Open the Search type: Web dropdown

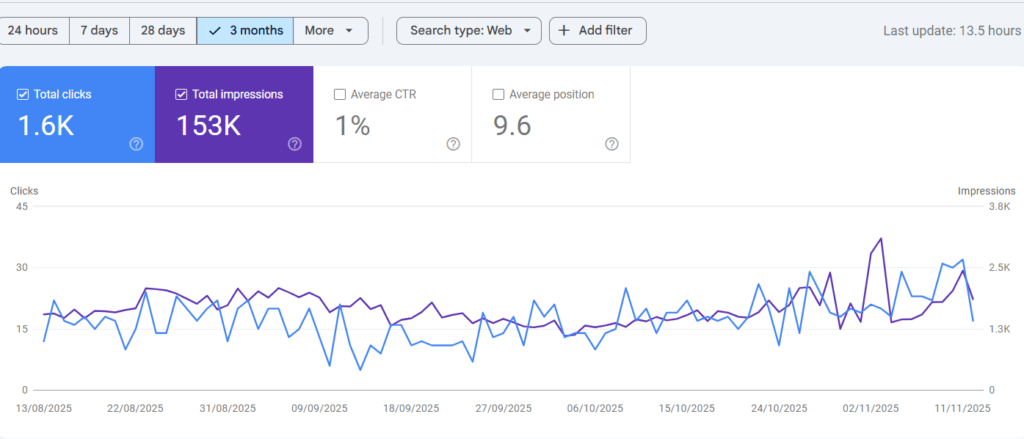pyautogui.click(x=469, y=31)
